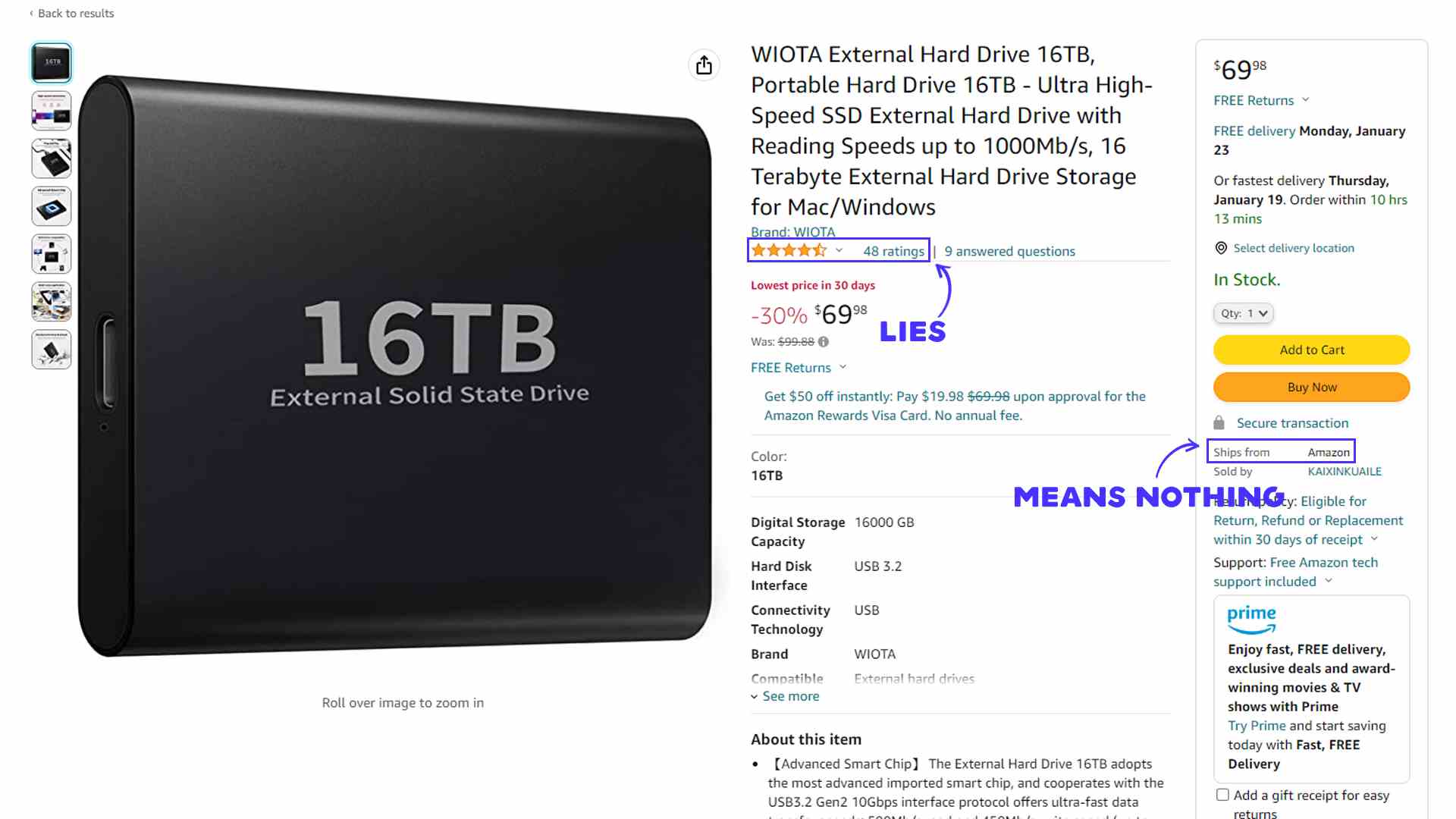Screen dimensions: 1456x819
Task: Click the share icon above product image
Action: tap(703, 65)
